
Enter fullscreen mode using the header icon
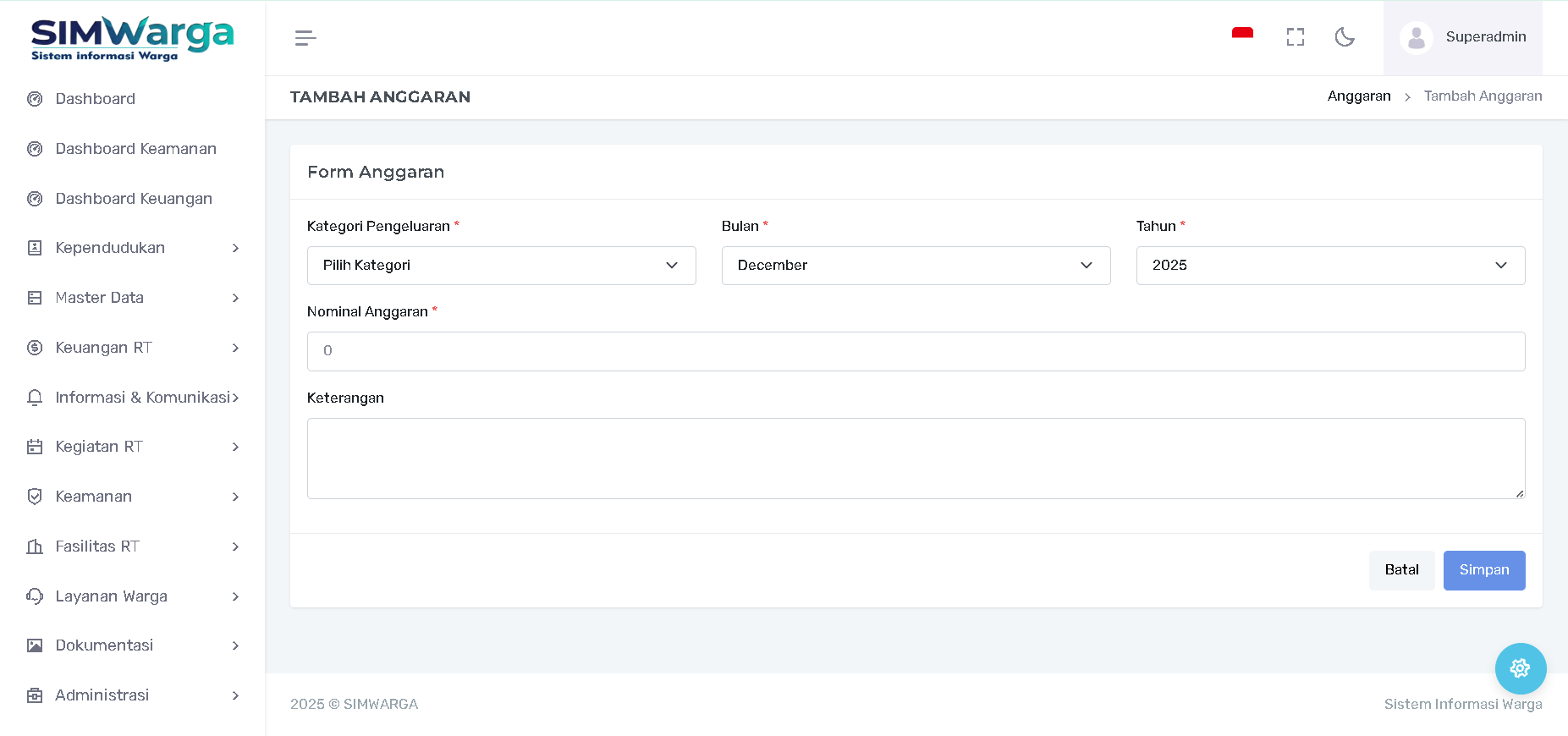click(x=1295, y=37)
